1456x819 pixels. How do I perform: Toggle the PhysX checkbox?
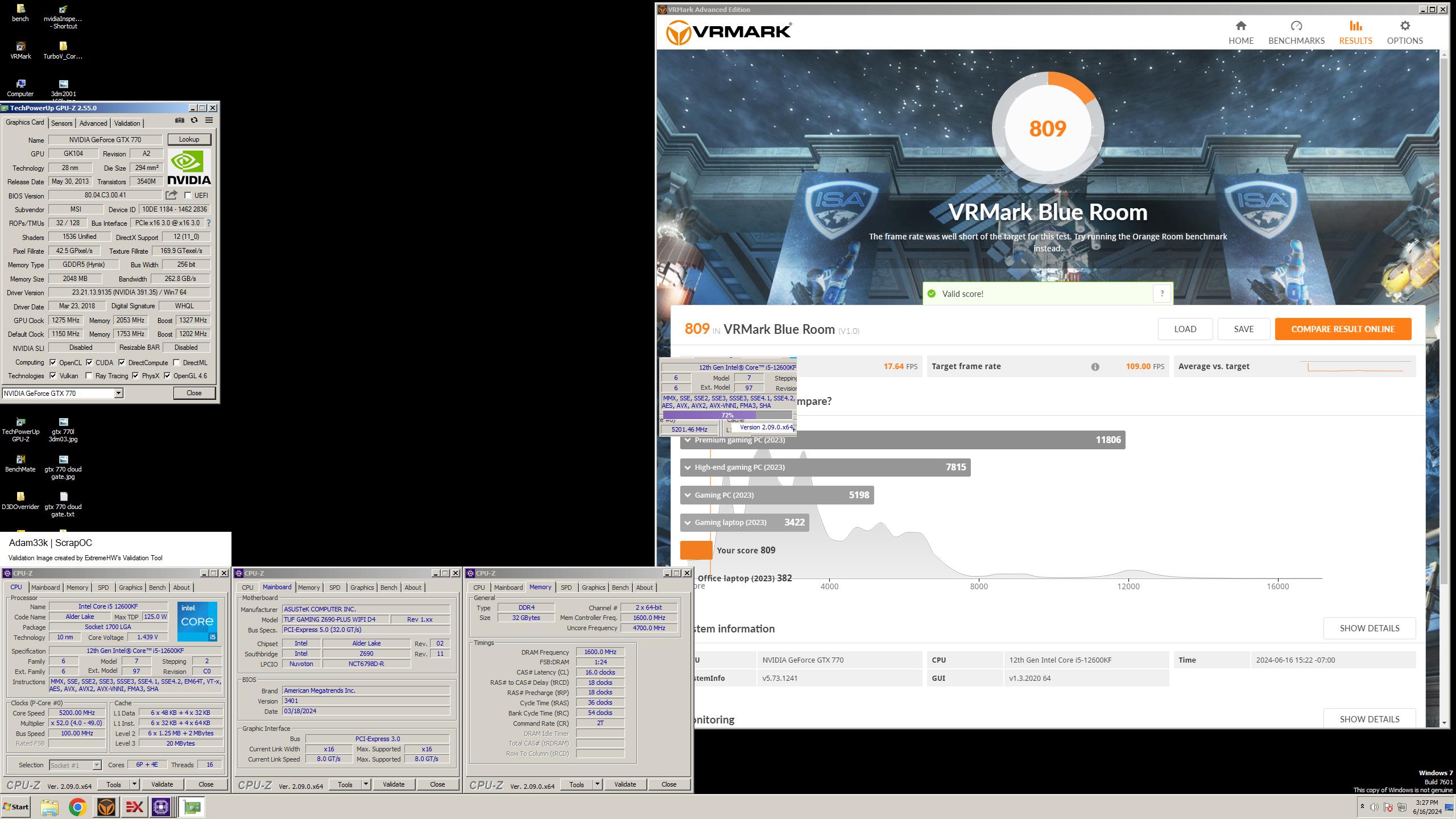click(x=135, y=375)
